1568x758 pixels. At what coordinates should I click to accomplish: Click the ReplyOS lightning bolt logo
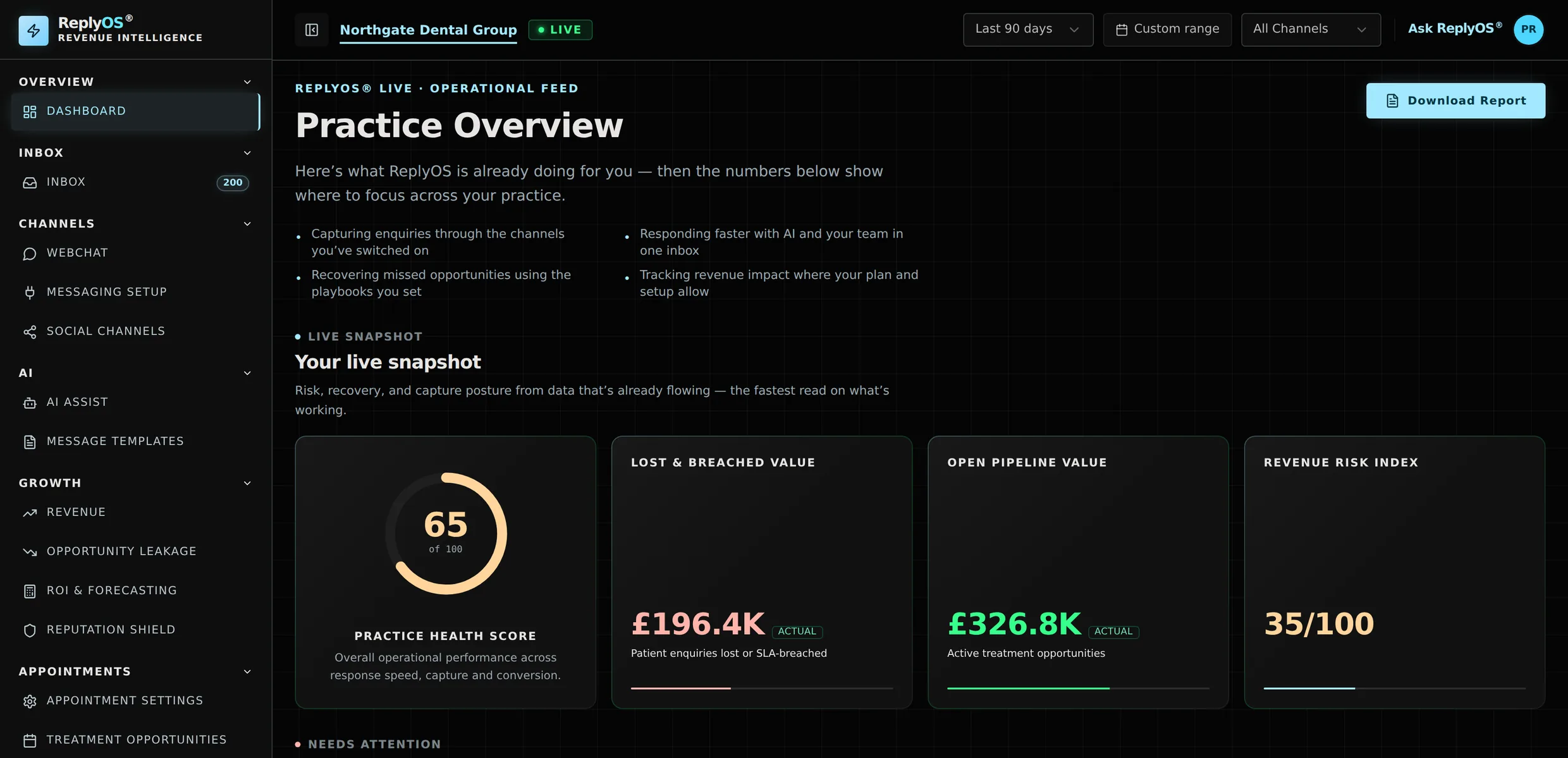click(34, 30)
